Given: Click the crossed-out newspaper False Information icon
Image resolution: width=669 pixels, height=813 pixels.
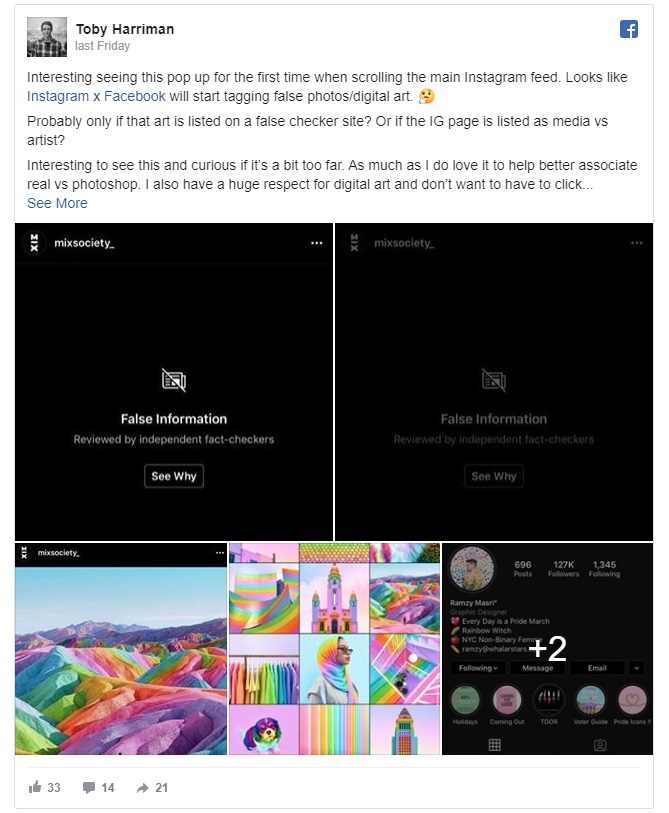Looking at the screenshot, I should (x=174, y=380).
